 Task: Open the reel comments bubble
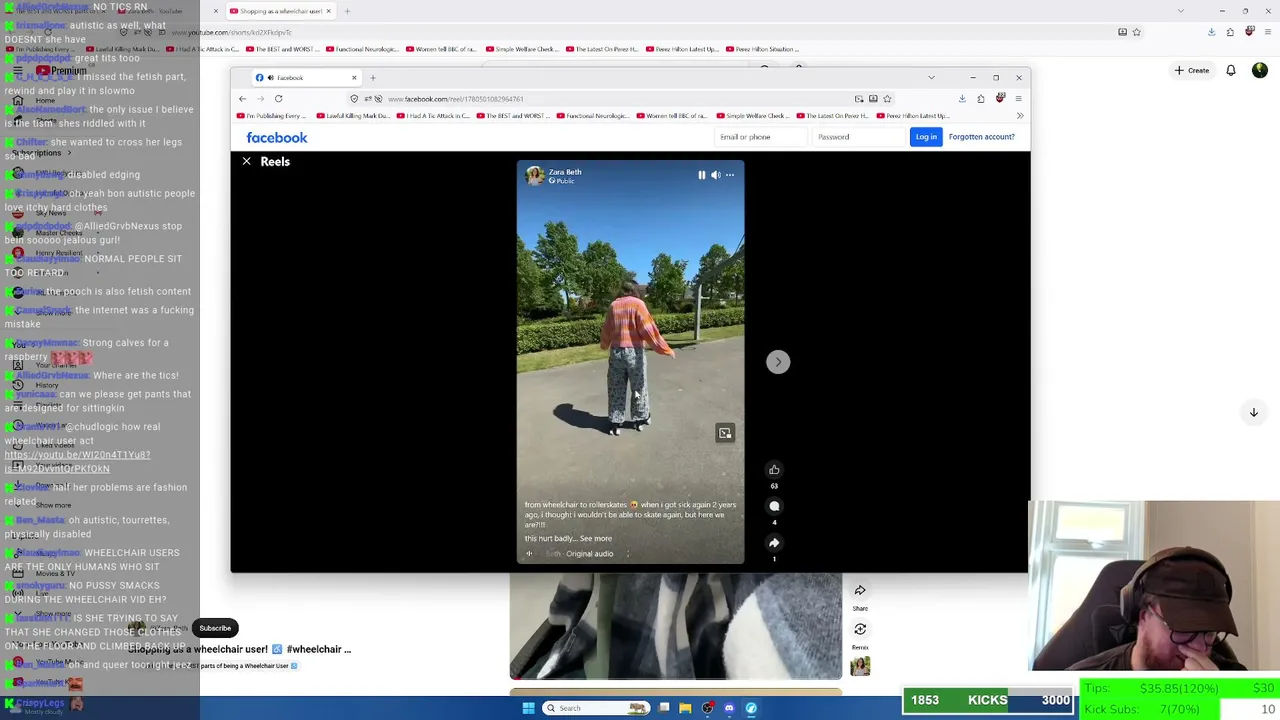pyautogui.click(x=774, y=506)
